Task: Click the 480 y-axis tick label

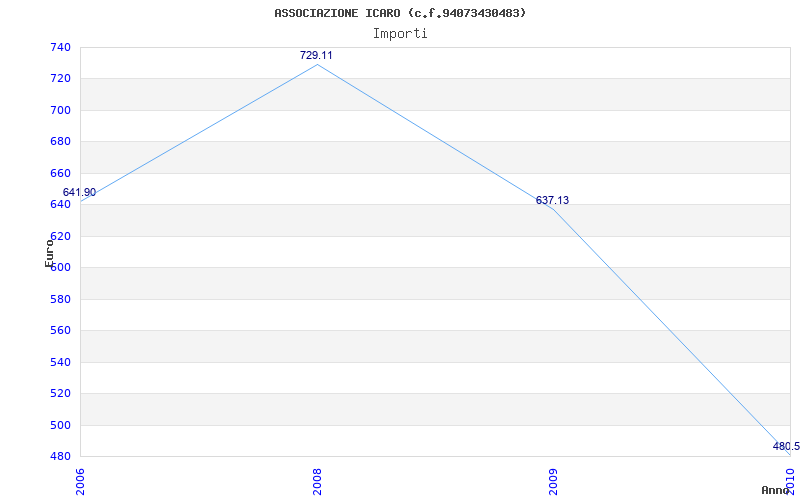Action: coord(61,457)
